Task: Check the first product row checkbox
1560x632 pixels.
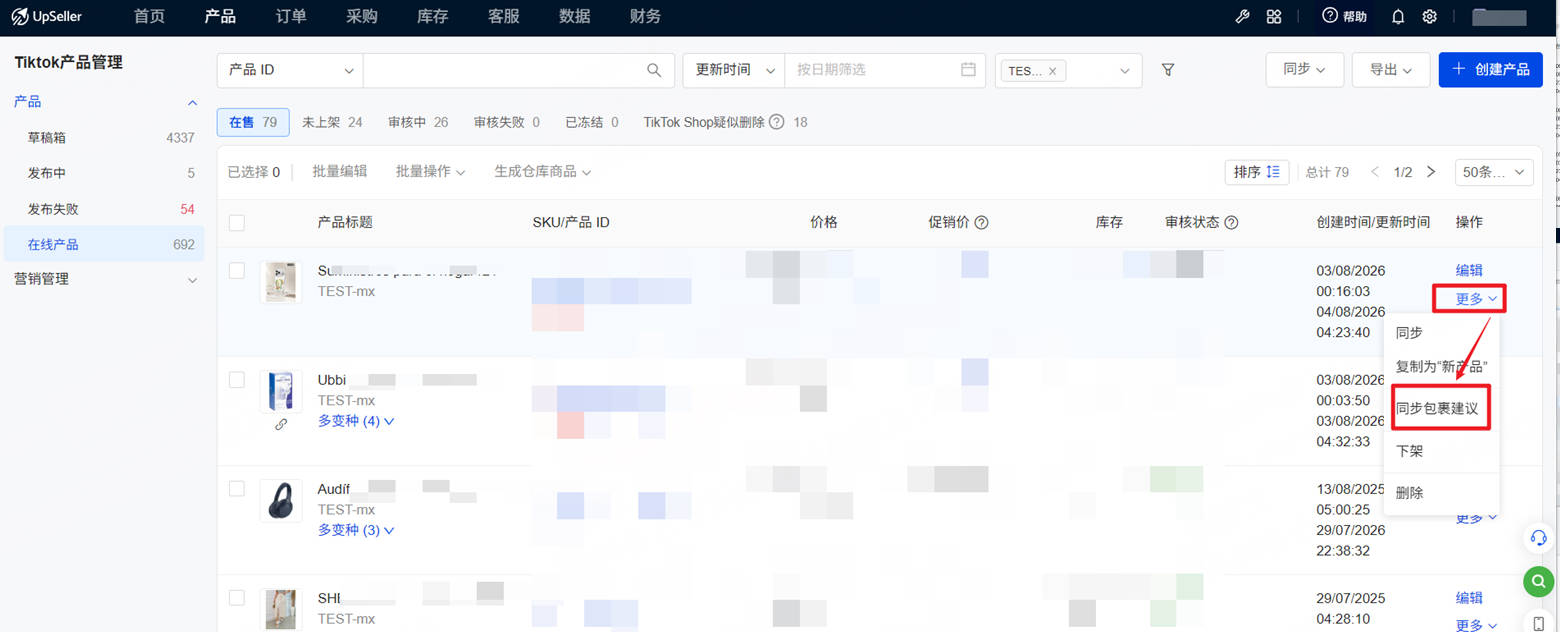Action: click(237, 270)
